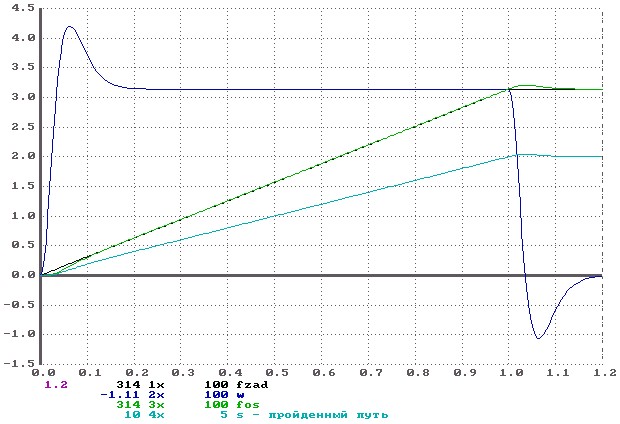Click the blue curve's negative minimum

[x=538, y=338]
